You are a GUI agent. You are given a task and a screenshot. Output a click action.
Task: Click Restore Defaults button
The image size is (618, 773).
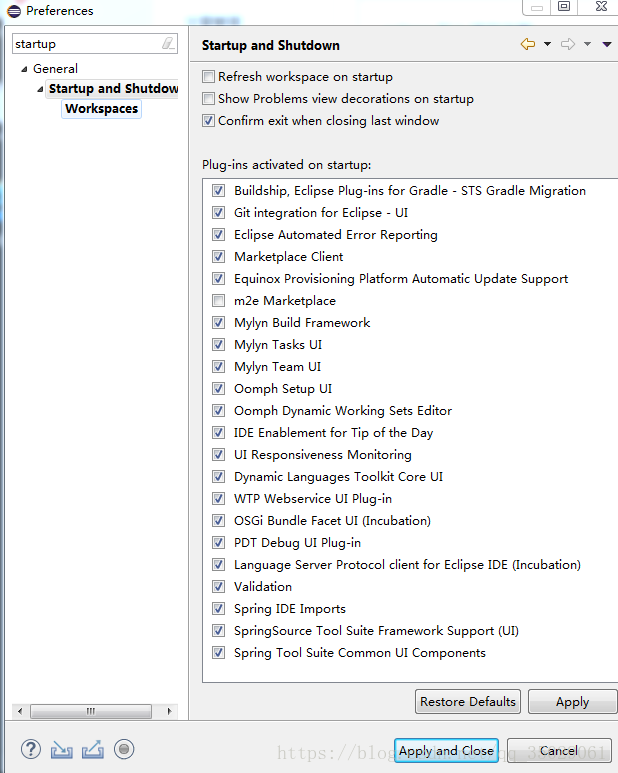click(468, 702)
